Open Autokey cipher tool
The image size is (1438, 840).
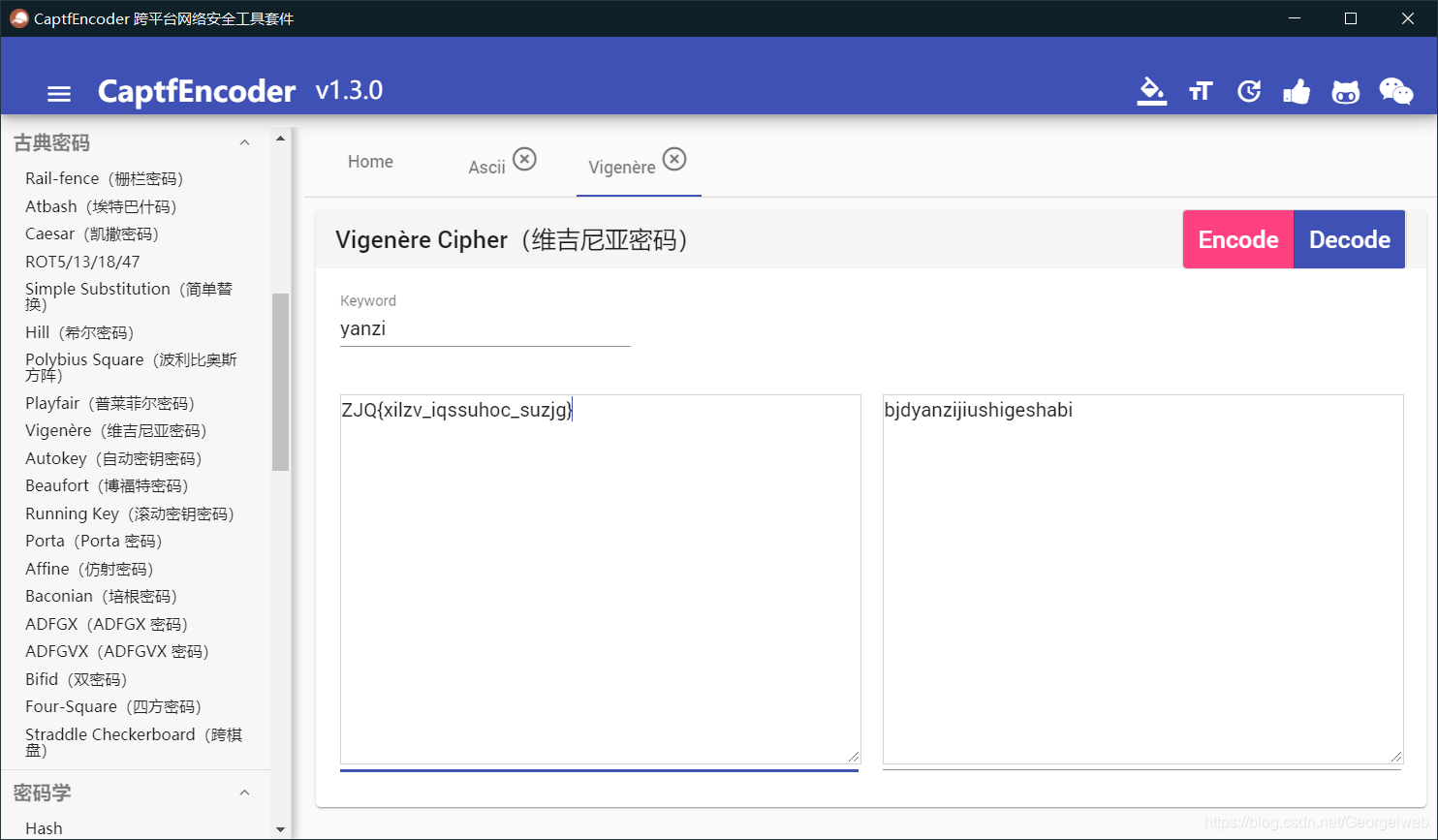(x=113, y=458)
